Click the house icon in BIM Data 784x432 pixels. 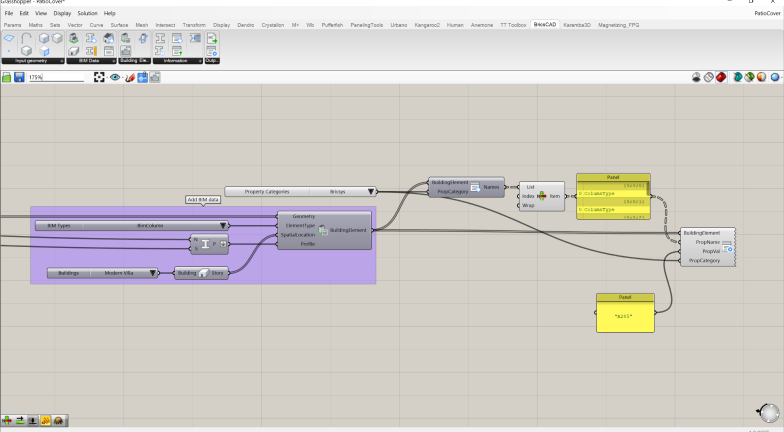click(x=108, y=38)
